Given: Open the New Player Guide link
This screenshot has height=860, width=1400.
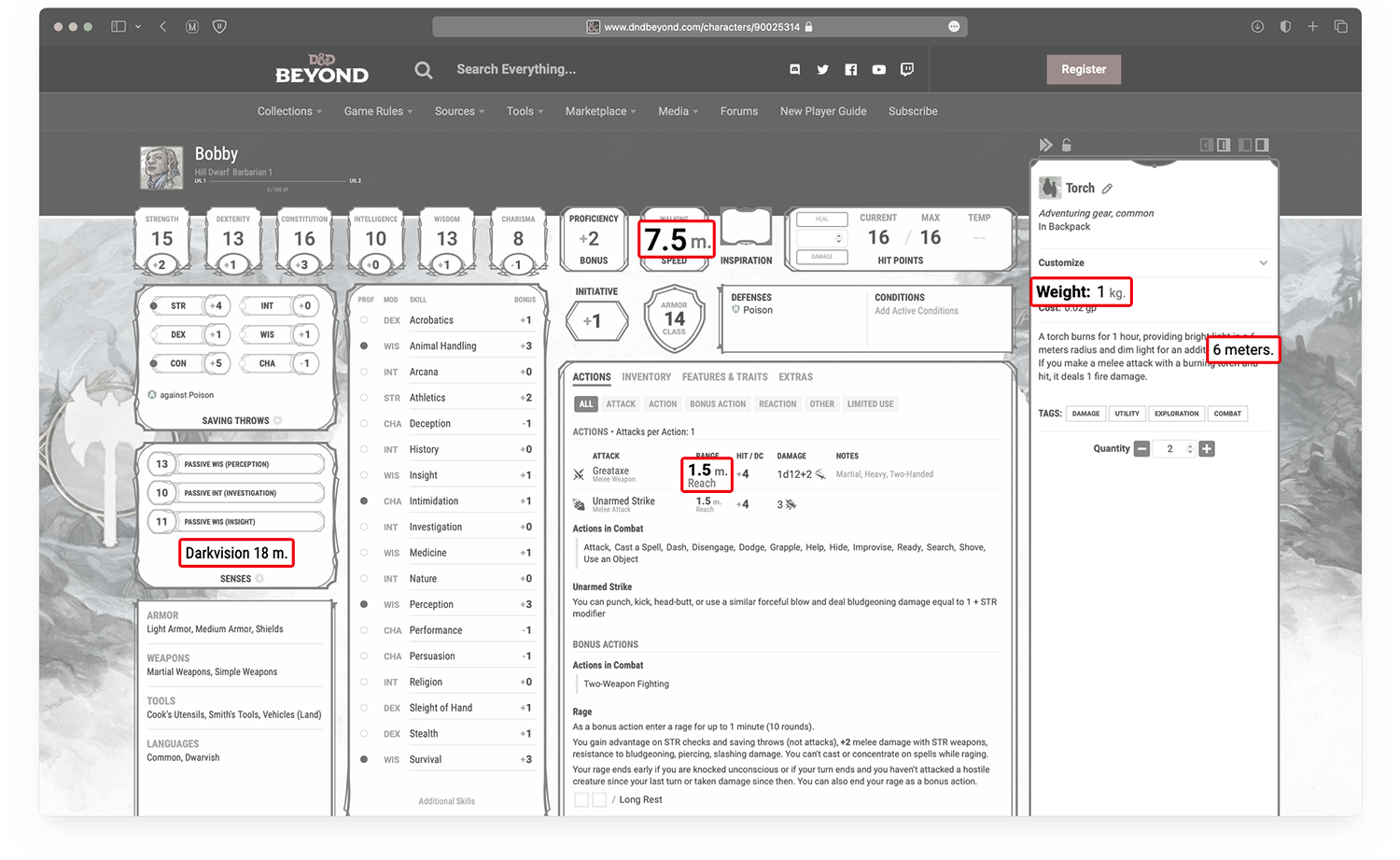Looking at the screenshot, I should [823, 111].
